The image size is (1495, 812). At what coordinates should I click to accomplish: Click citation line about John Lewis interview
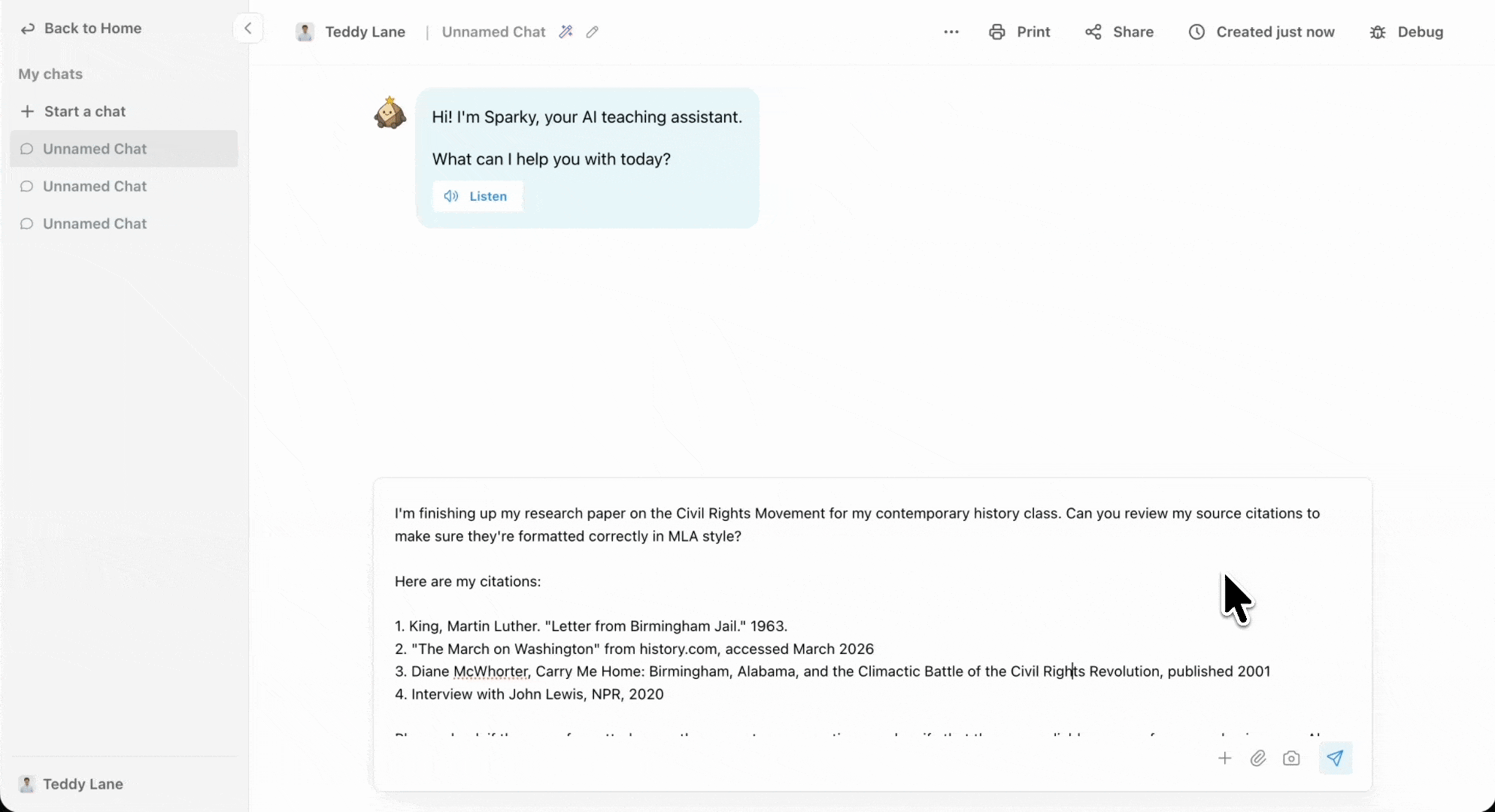(529, 694)
